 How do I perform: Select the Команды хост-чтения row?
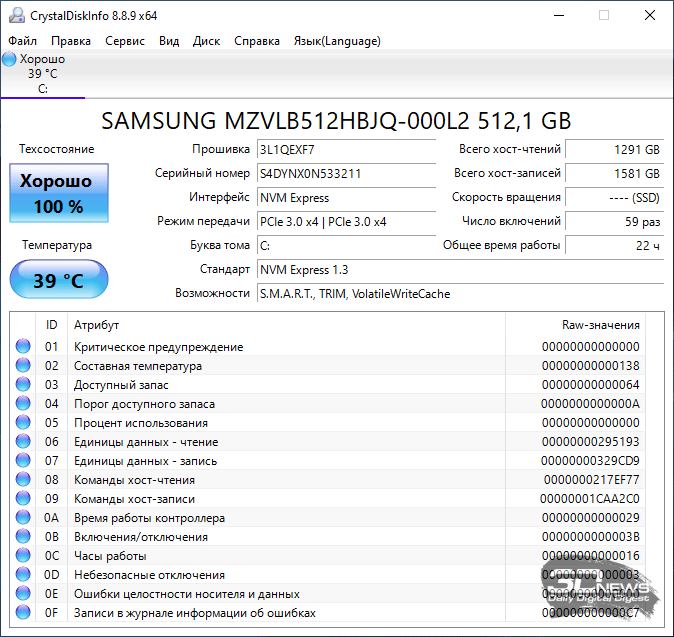[x=328, y=479]
